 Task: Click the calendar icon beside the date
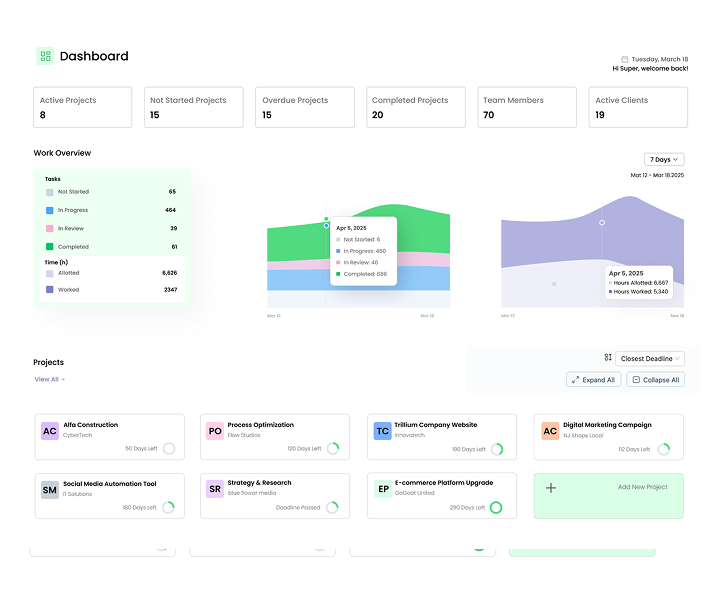pyautogui.click(x=625, y=59)
